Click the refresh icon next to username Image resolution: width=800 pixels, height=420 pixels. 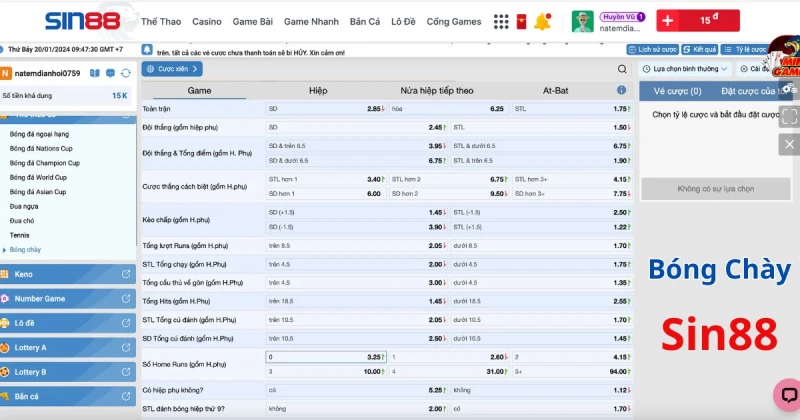(126, 73)
